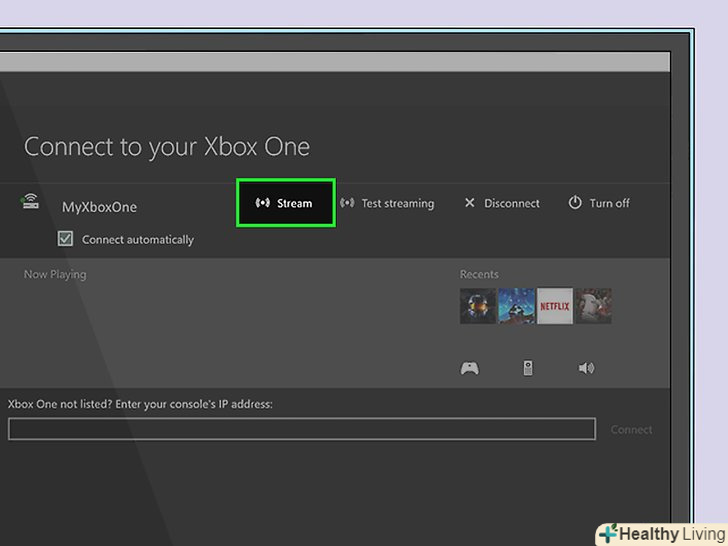The image size is (728, 546).
Task: Click the Healthy Living logo
Action: click(661, 533)
